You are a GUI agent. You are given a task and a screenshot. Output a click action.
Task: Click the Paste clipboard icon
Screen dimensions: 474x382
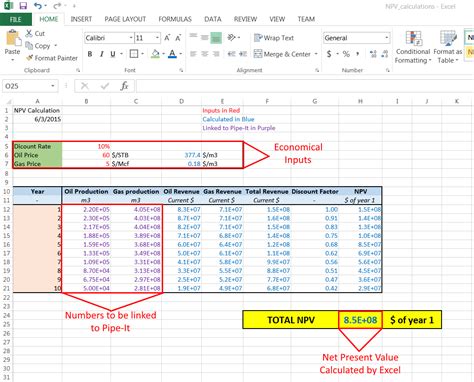pyautogui.click(x=13, y=37)
